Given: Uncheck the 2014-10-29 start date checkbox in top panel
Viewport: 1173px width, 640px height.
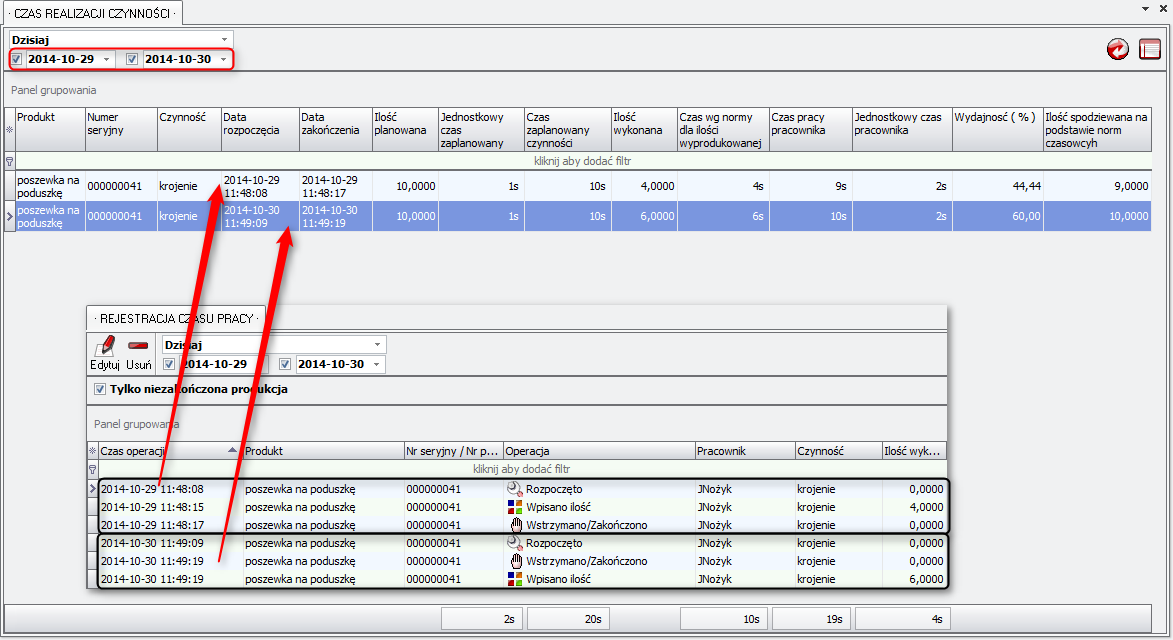Looking at the screenshot, I should tap(16, 60).
